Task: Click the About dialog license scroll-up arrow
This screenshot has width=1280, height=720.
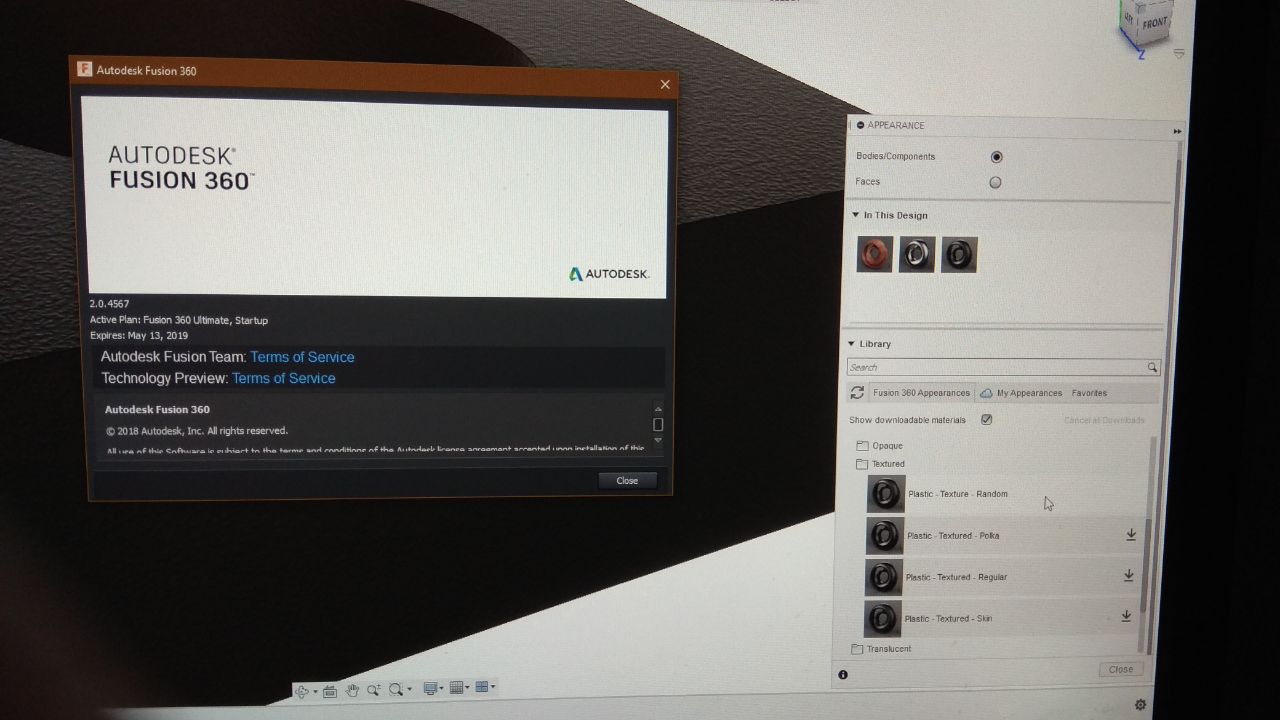Action: coord(658,408)
